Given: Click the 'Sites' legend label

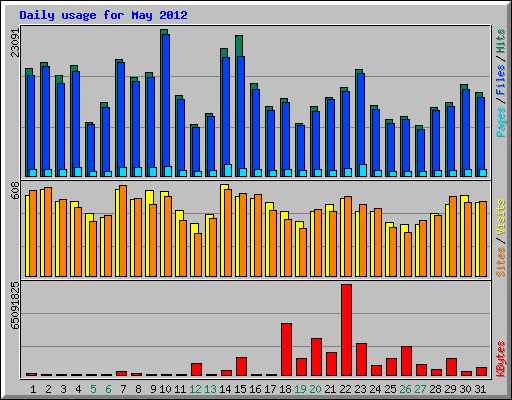Looking at the screenshot, I should pos(501,262).
